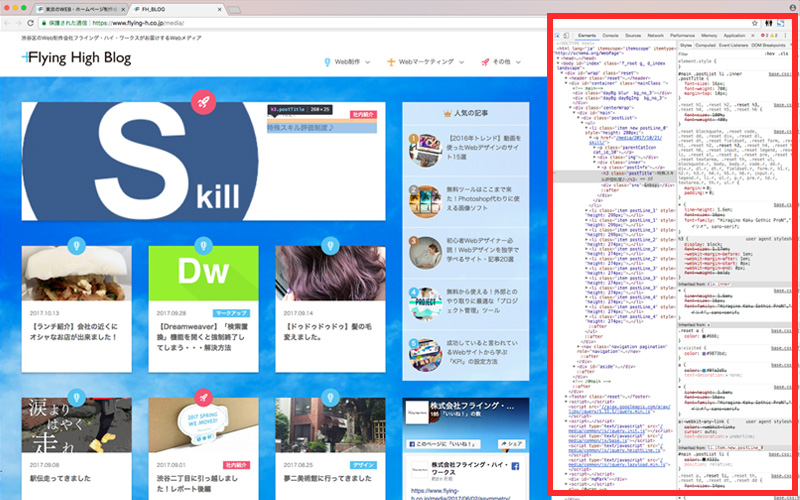Viewport: 800px width, 500px height.
Task: Click the purple swatch for a:visited color #9873bd
Action: [704, 354]
